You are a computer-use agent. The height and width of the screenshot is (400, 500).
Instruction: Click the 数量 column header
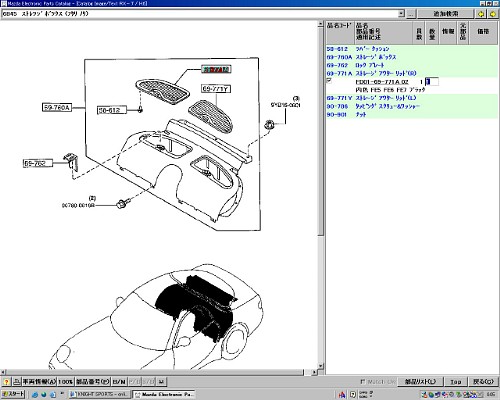432,32
